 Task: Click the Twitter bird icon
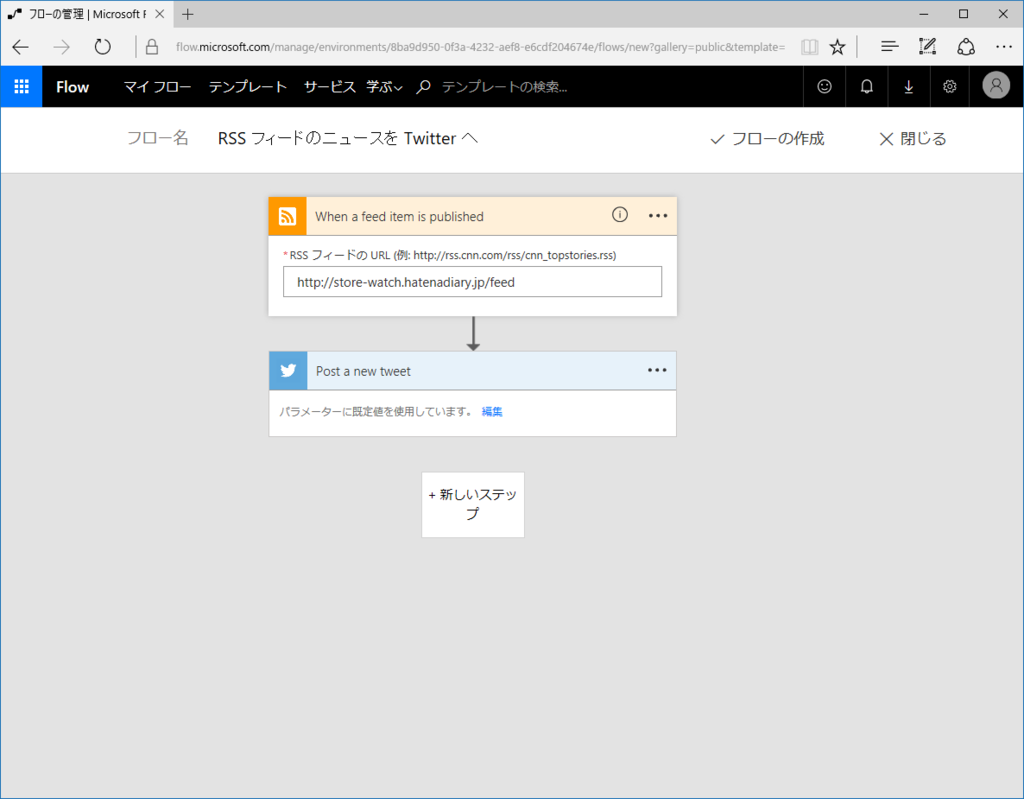pos(288,371)
